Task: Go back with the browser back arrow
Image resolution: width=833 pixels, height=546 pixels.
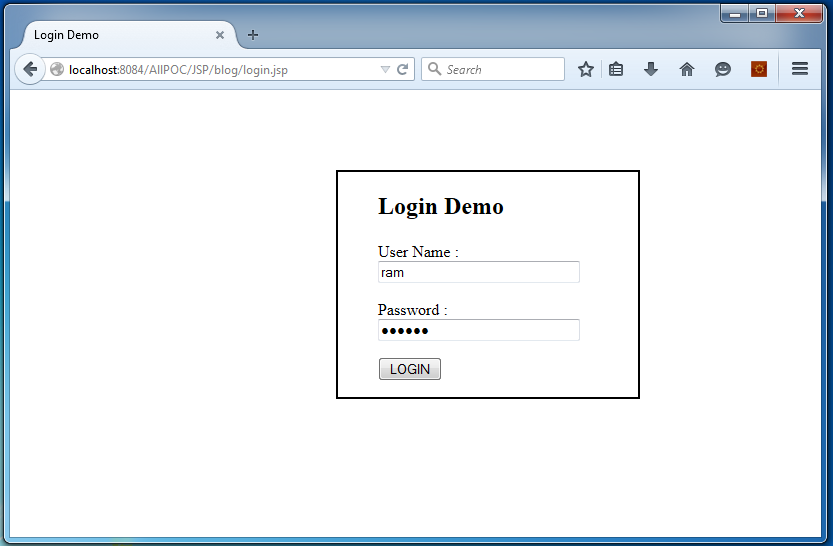Action: tap(30, 69)
